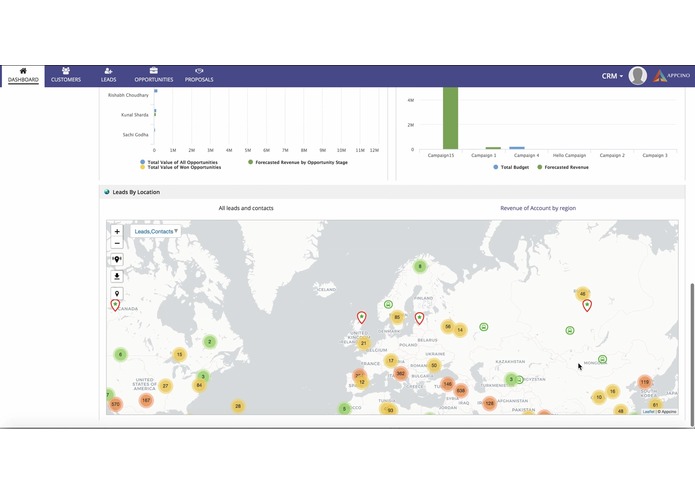Open the yellow 84 cluster marker
The image size is (695, 494).
199,385
